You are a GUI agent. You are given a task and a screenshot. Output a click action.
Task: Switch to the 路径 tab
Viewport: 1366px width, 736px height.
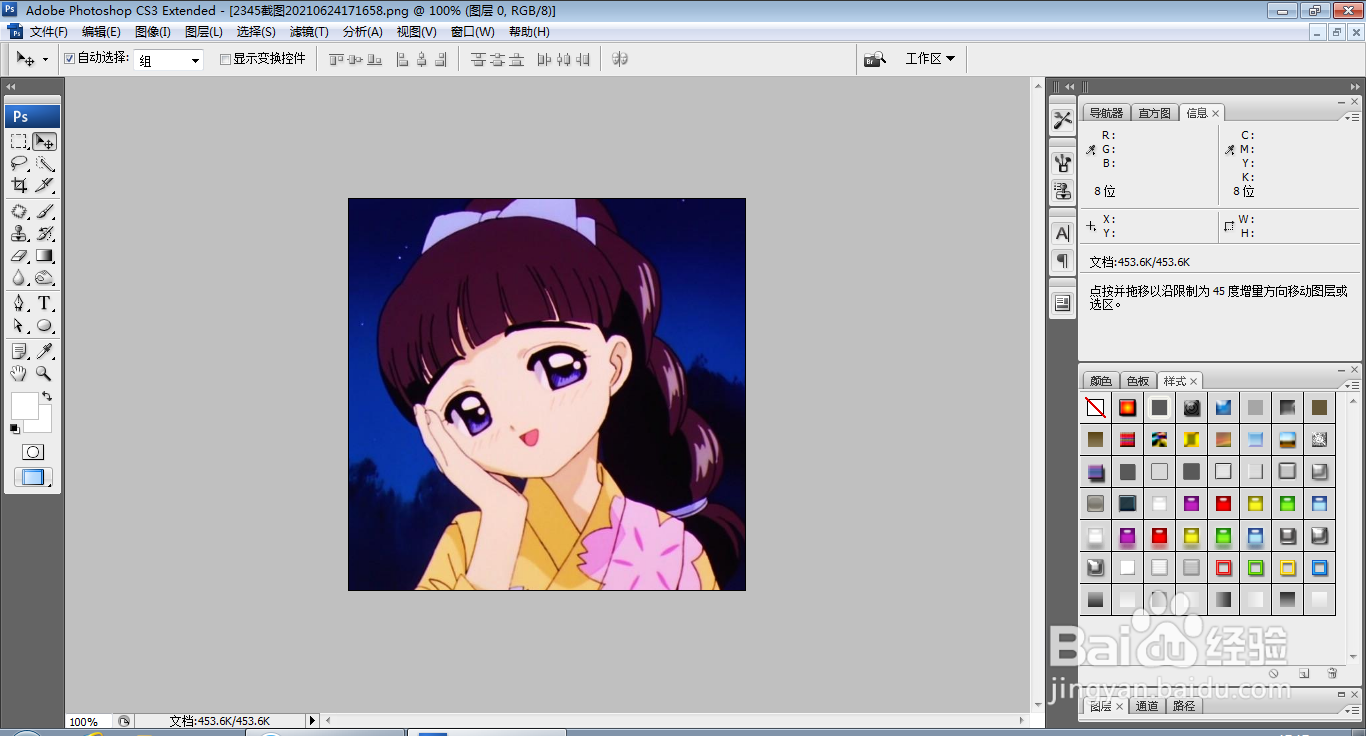(x=1184, y=706)
